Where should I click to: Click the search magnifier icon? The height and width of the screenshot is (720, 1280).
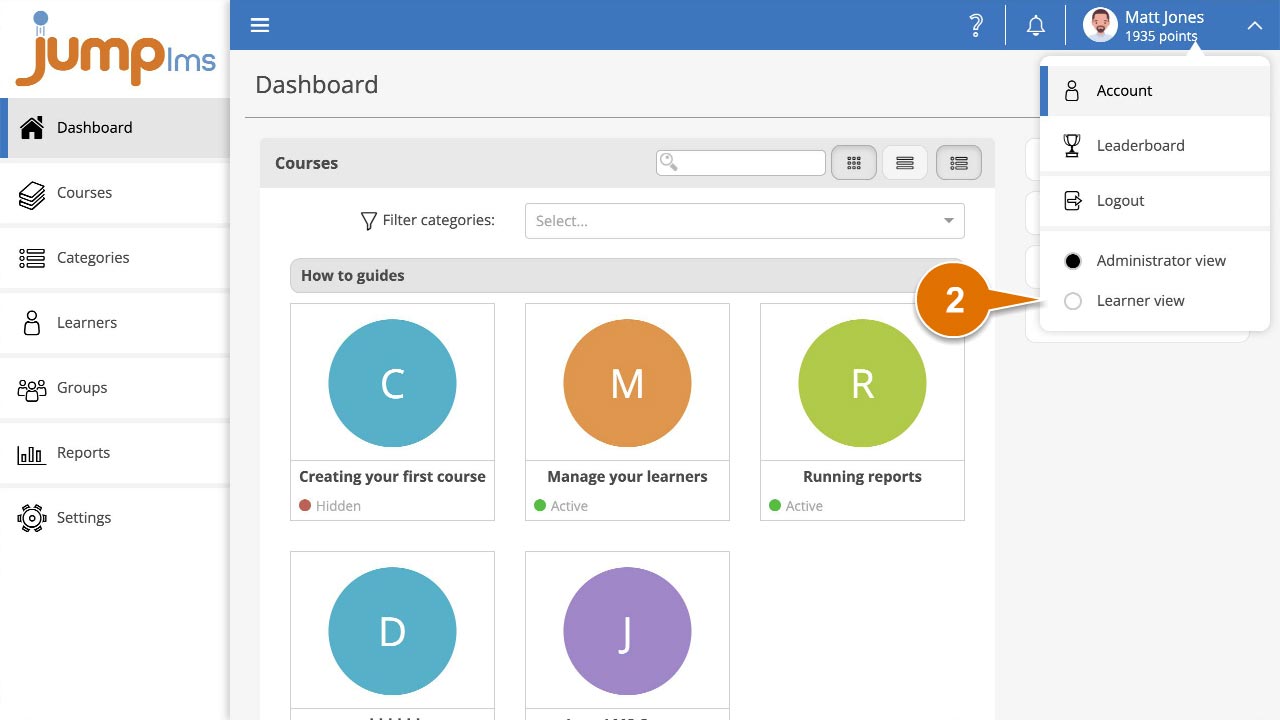(669, 162)
